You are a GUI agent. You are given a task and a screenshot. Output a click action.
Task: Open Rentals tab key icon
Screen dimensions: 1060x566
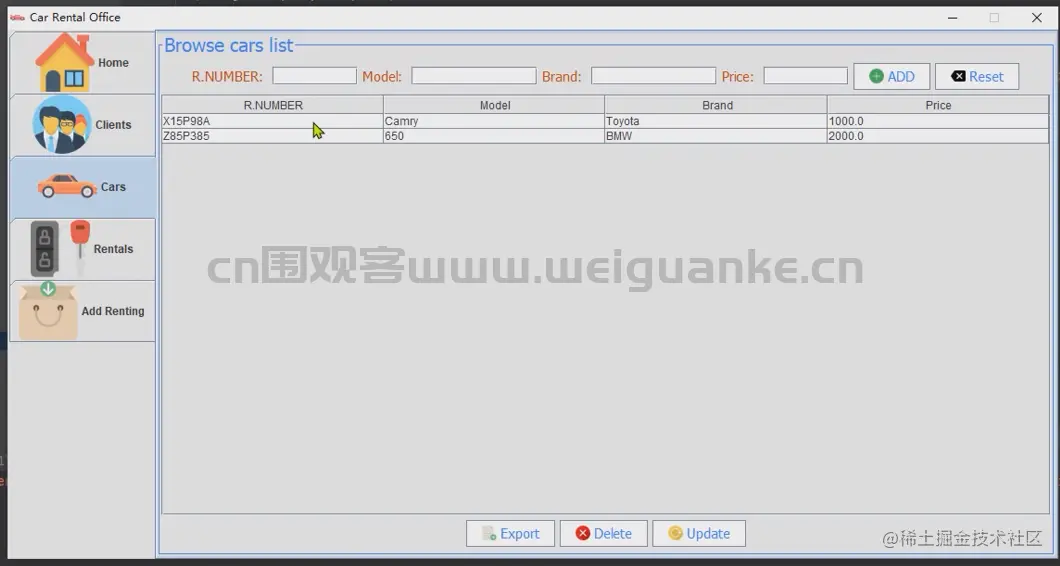60,248
